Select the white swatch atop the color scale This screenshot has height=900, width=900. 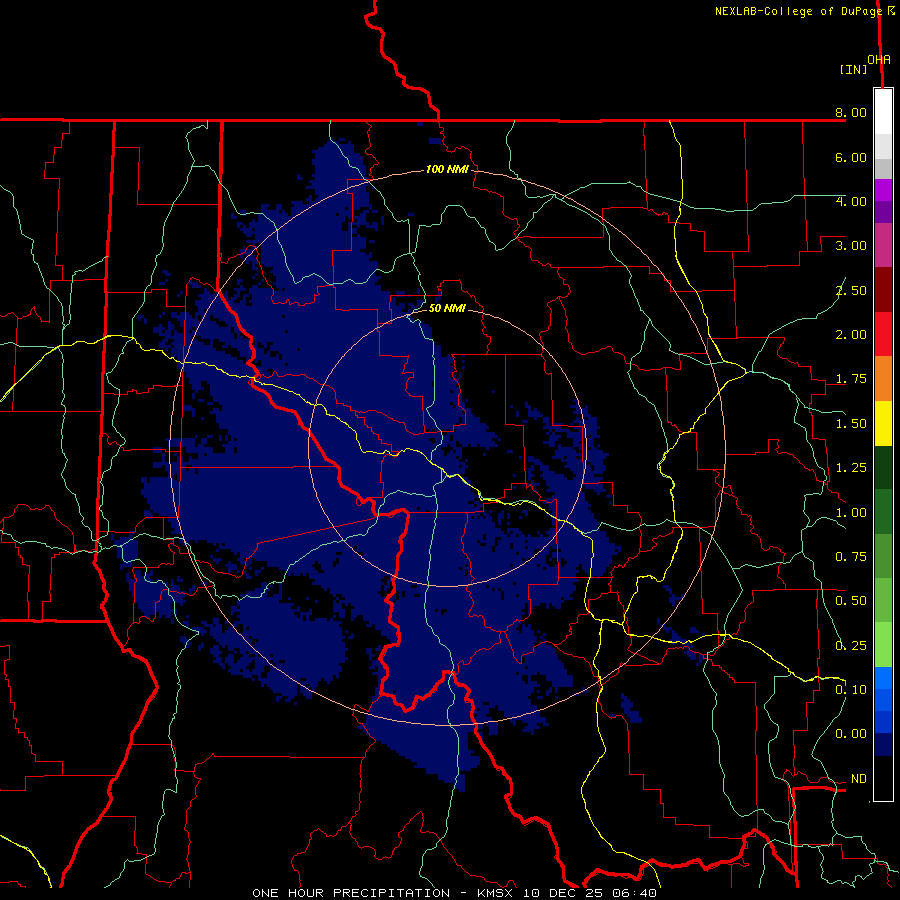coord(883,112)
